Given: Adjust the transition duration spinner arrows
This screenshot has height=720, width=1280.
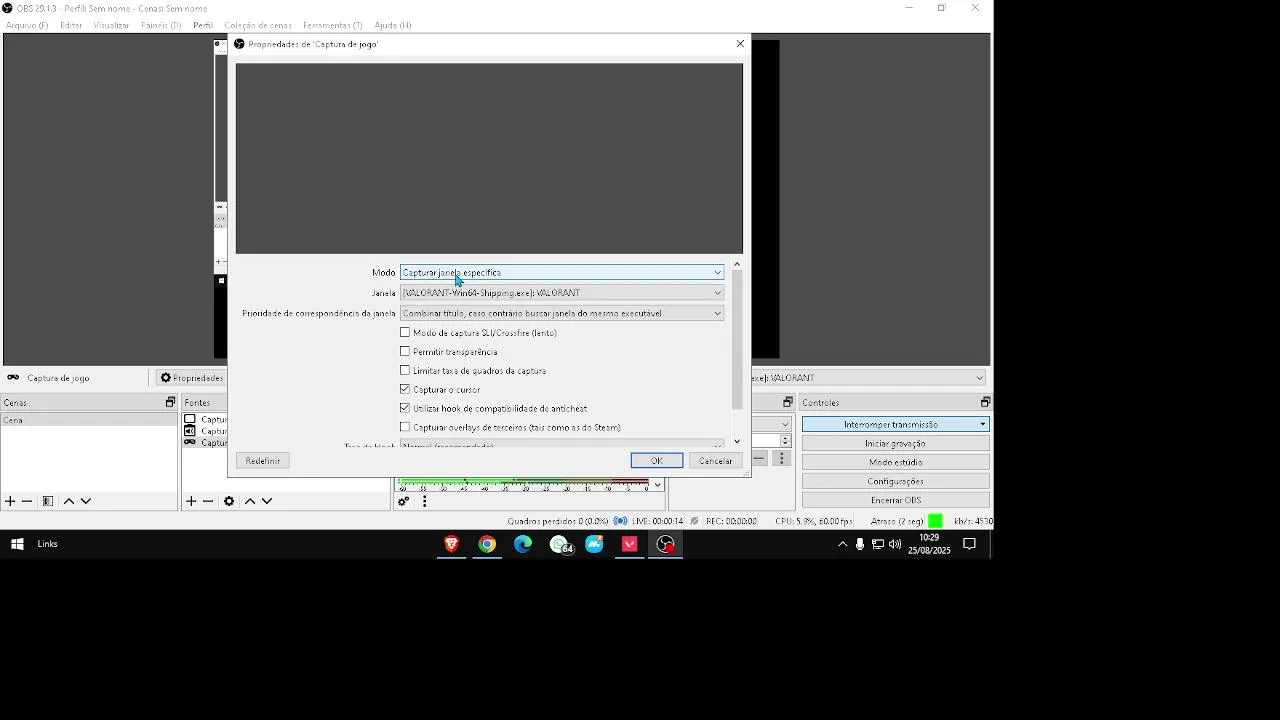Looking at the screenshot, I should (785, 441).
